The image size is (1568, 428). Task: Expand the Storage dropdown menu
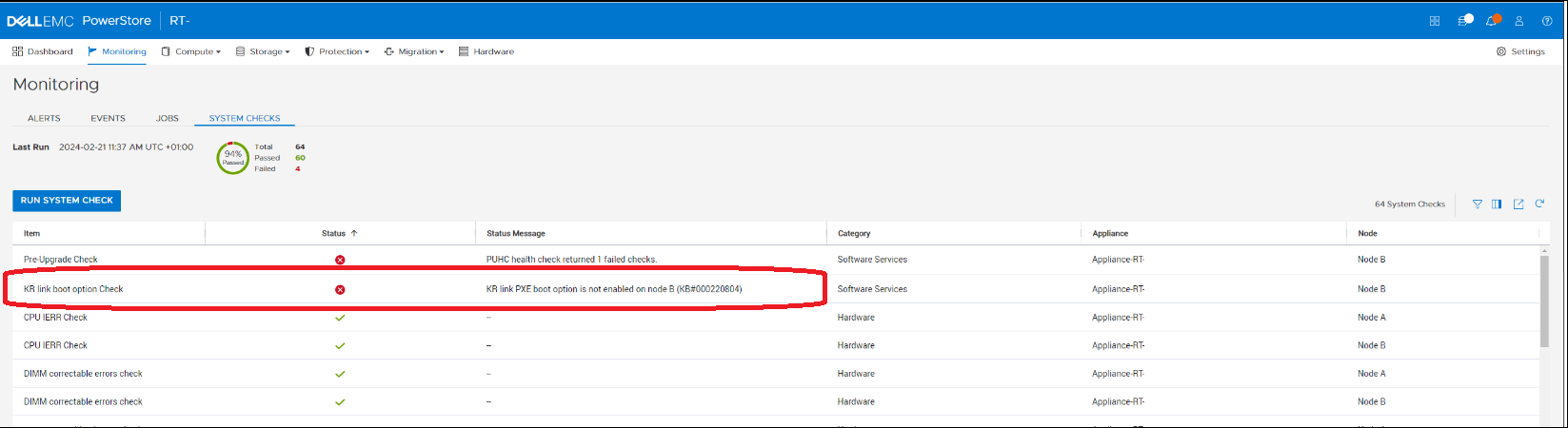(x=263, y=51)
